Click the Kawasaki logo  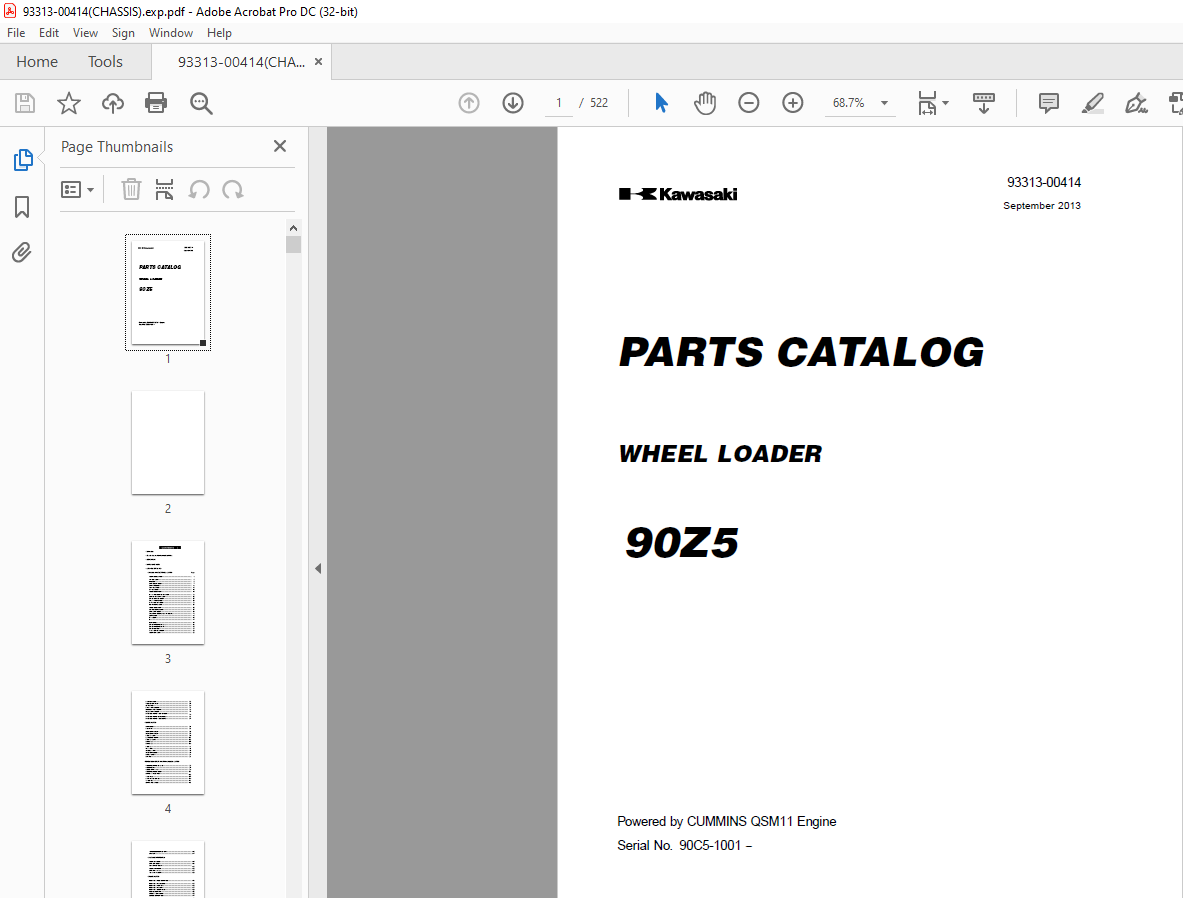click(678, 194)
